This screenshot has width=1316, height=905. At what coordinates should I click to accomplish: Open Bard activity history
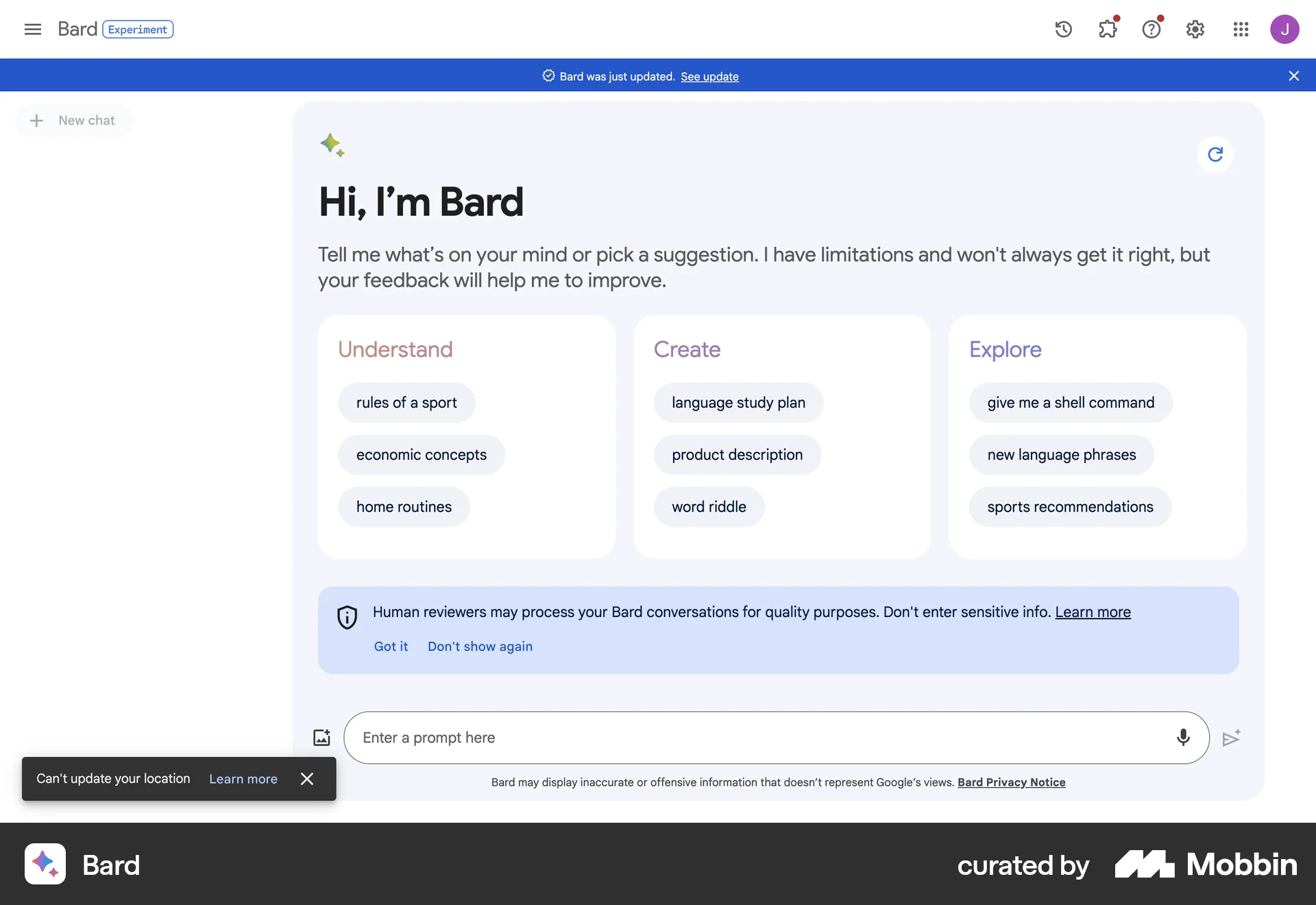point(1063,29)
